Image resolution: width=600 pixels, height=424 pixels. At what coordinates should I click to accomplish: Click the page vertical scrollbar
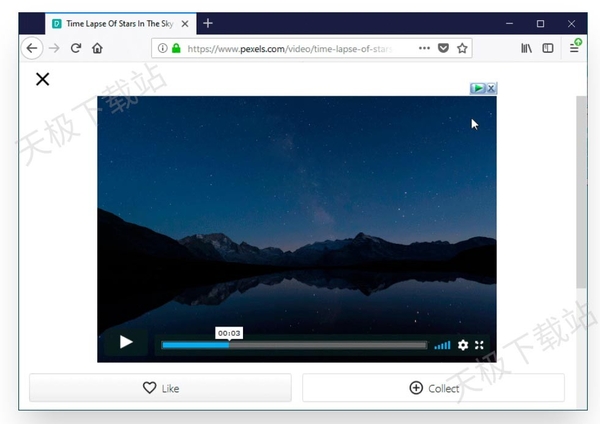tap(582, 192)
